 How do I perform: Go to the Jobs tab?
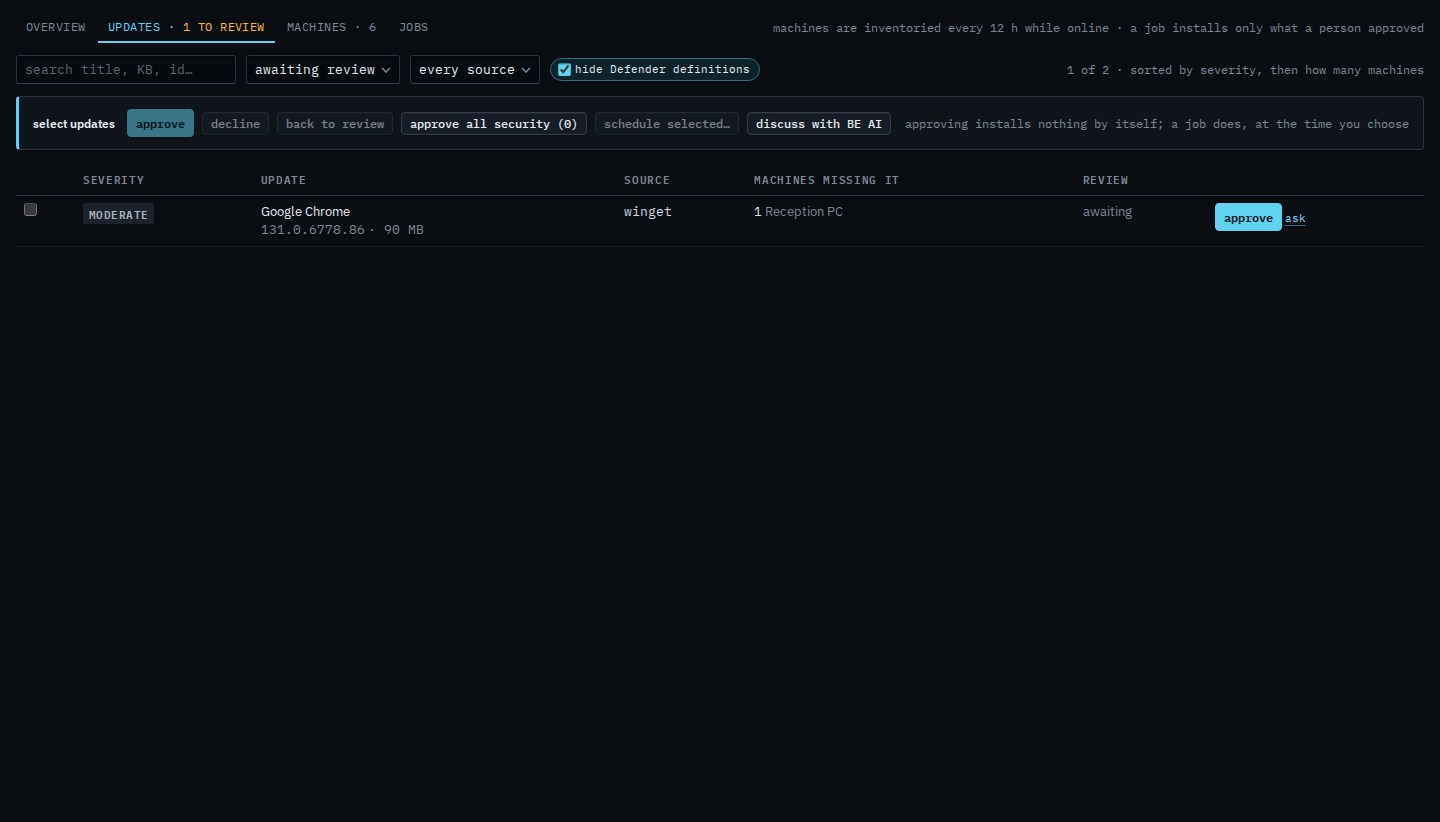pos(413,27)
